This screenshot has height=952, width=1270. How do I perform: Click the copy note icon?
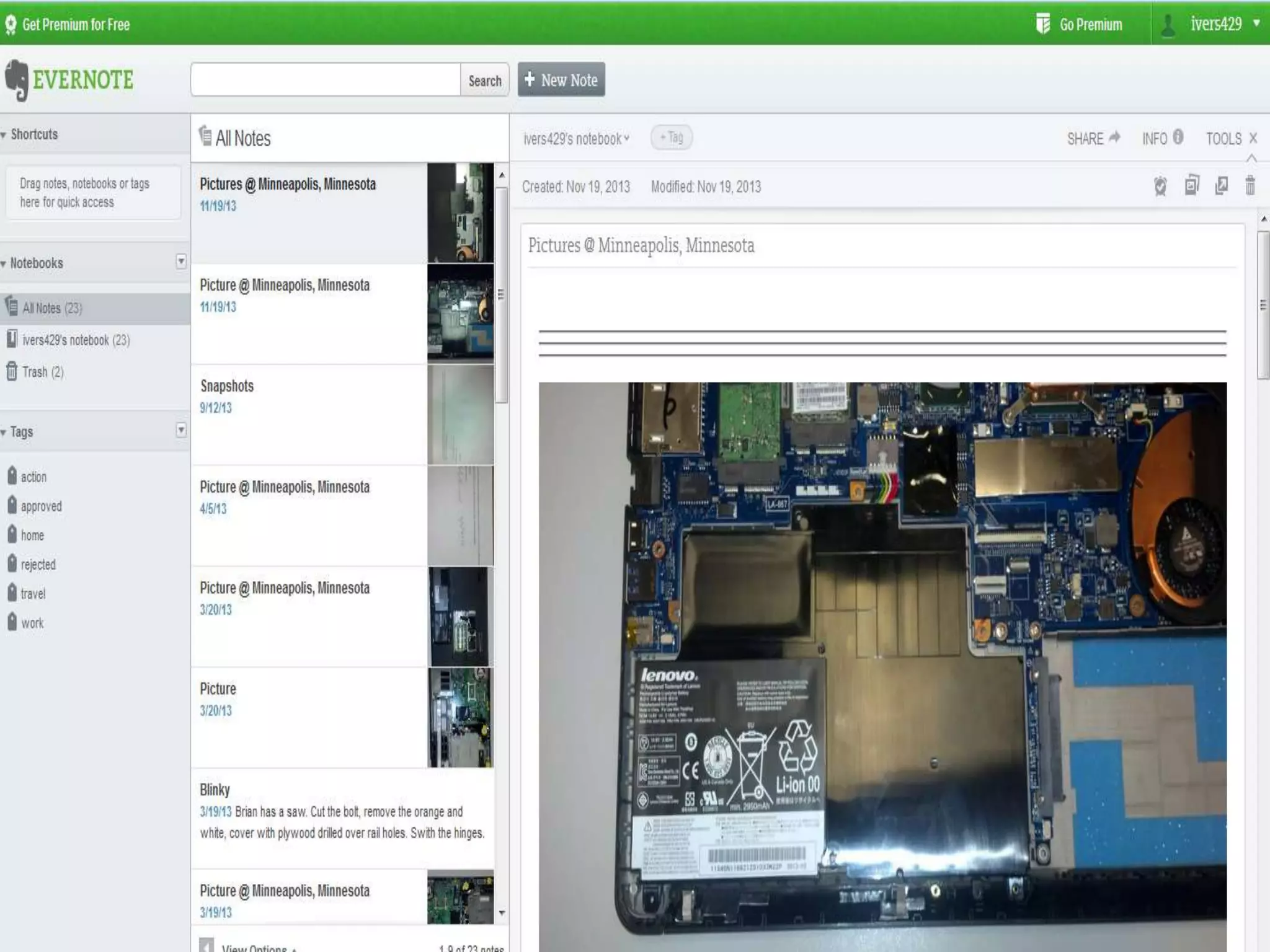pyautogui.click(x=1191, y=185)
